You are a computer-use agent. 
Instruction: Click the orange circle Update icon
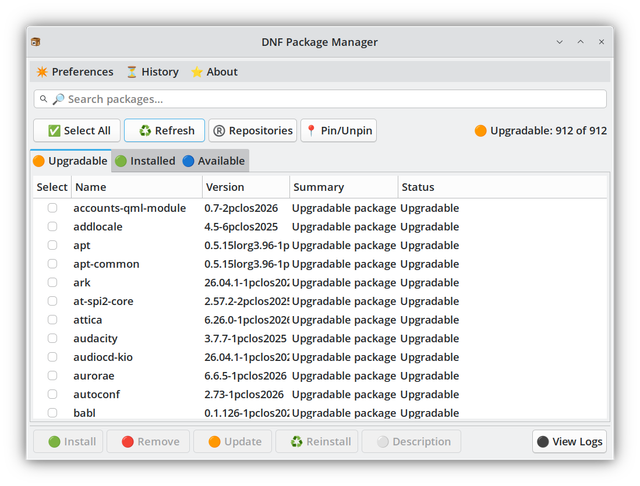pyautogui.click(x=214, y=442)
